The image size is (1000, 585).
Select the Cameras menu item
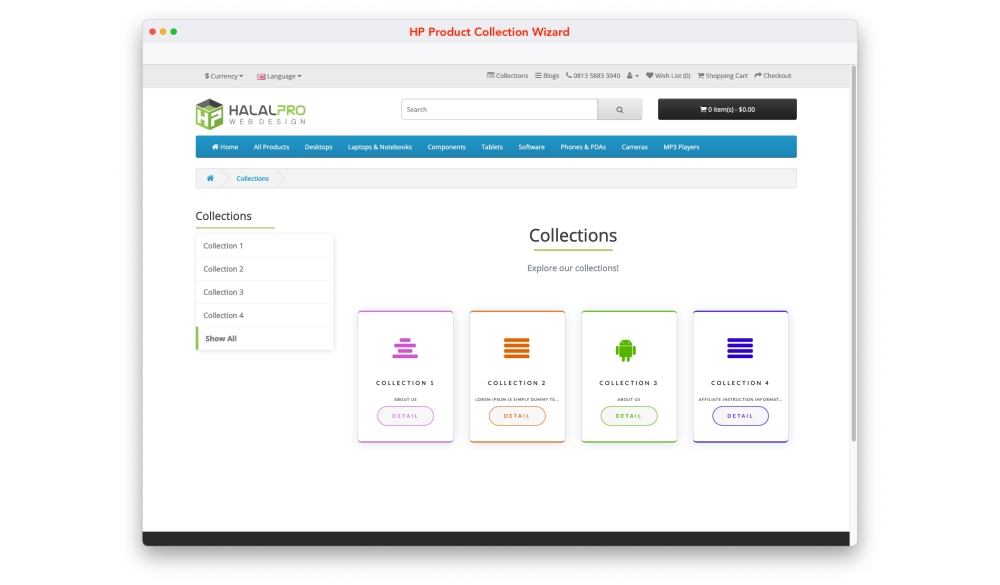634,147
